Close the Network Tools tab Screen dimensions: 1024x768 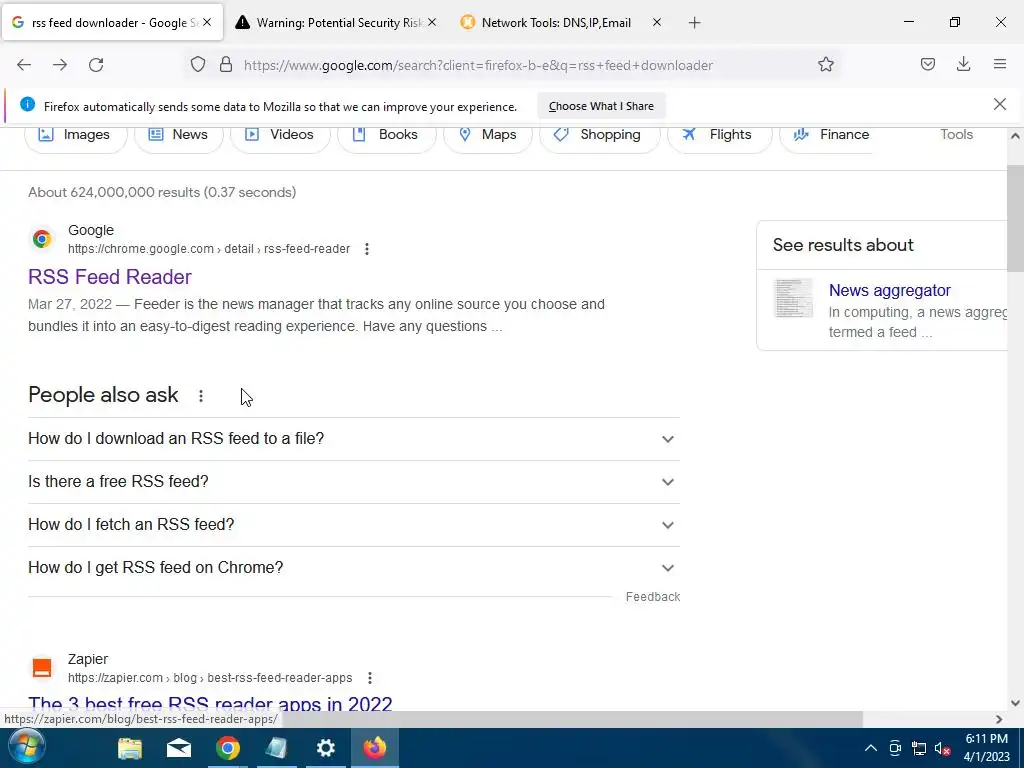[657, 22]
